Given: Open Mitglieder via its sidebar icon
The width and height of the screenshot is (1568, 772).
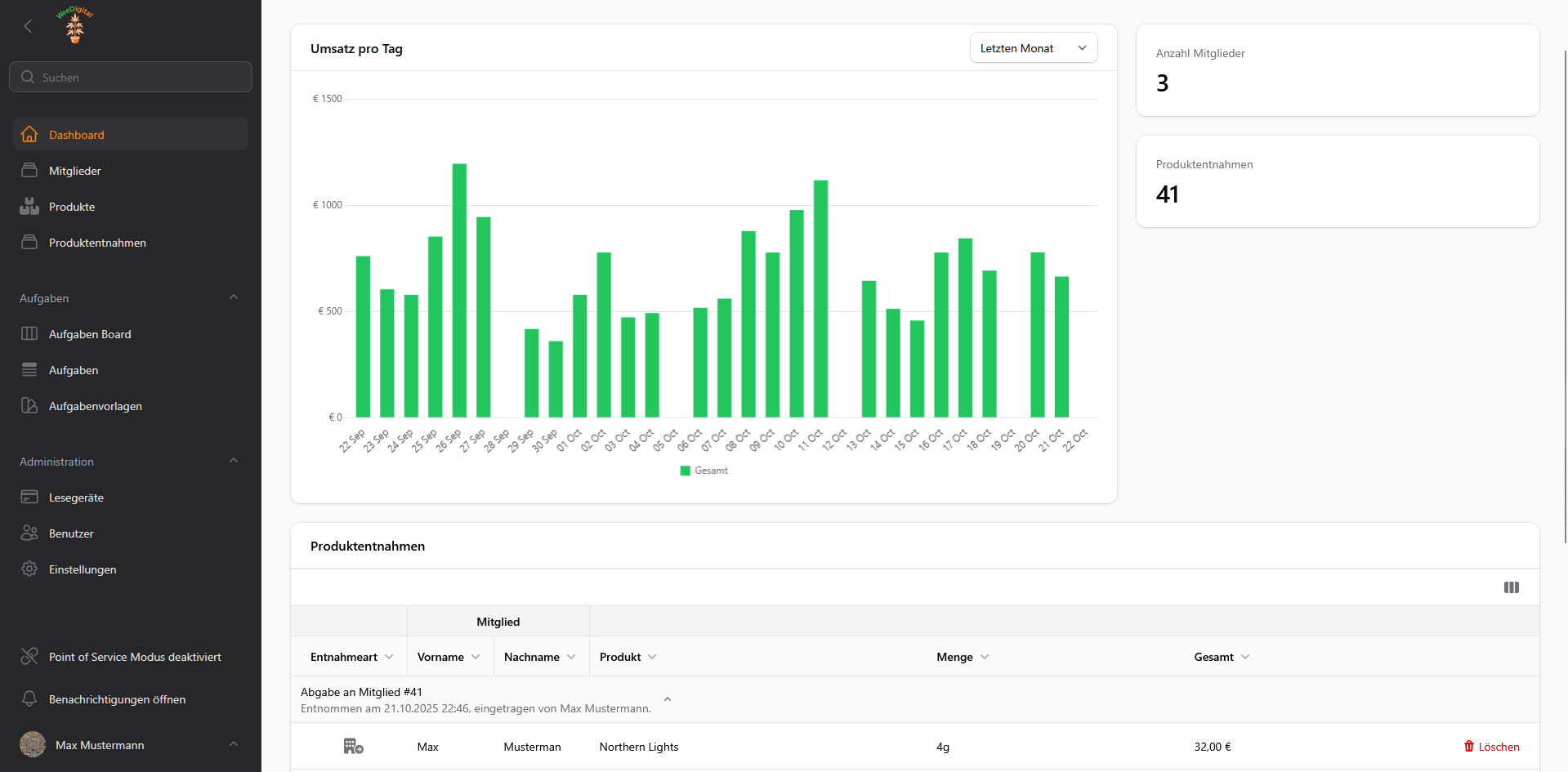Looking at the screenshot, I should pyautogui.click(x=29, y=170).
